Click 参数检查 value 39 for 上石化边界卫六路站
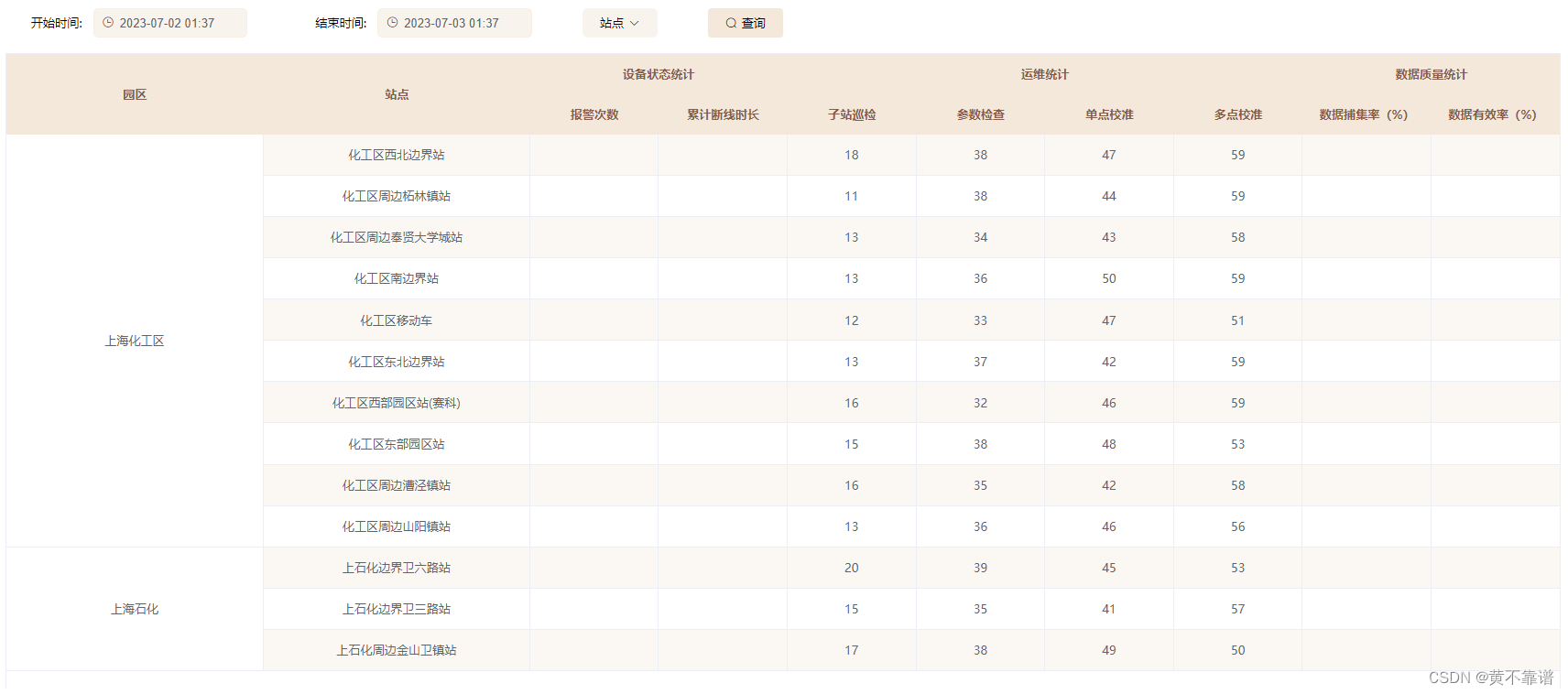This screenshot has height=694, width=1568. pos(981,568)
